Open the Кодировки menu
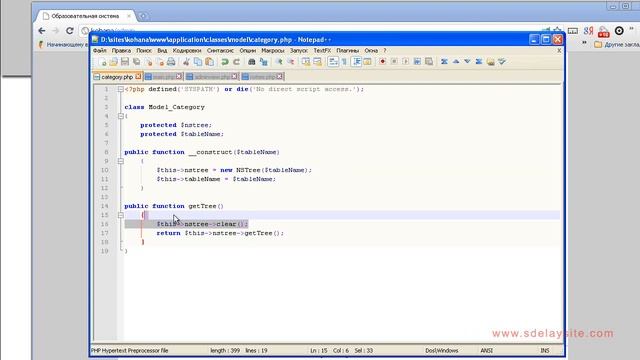This screenshot has width=640, height=360. (187, 51)
